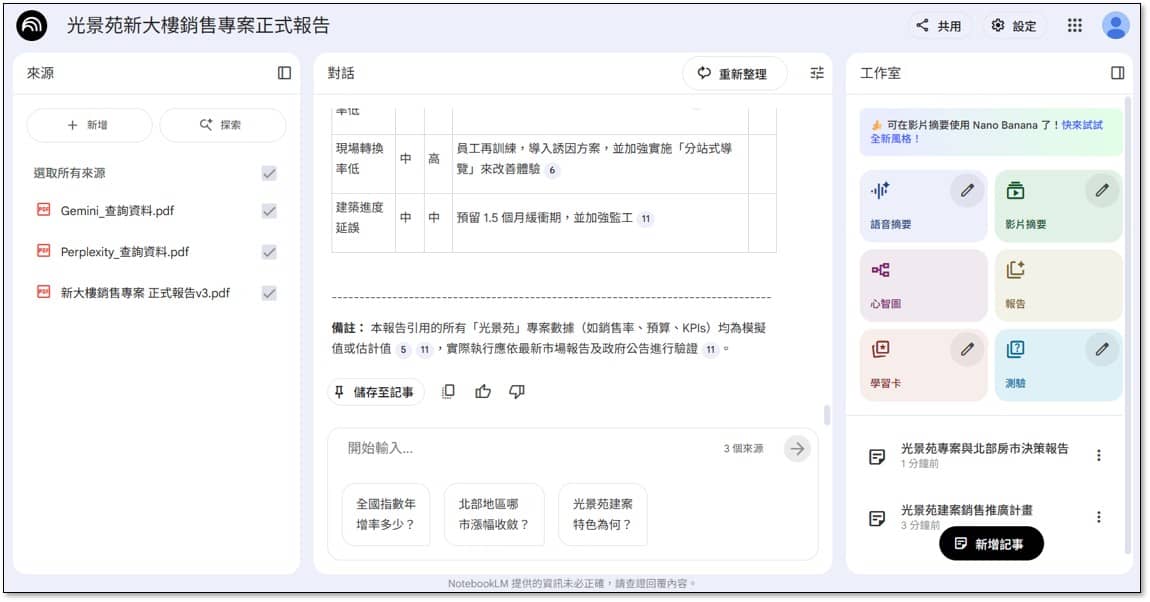Screen dimensions: 1150x602
Task: Select the 心智圖 mind map tile
Action: (923, 284)
